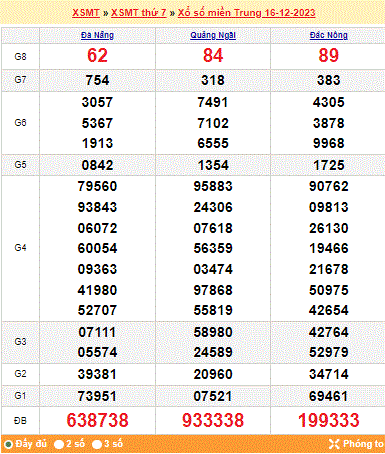Screen dimensions: 385x454
Task: Click the Phóng to expand icon
Action: (334, 444)
